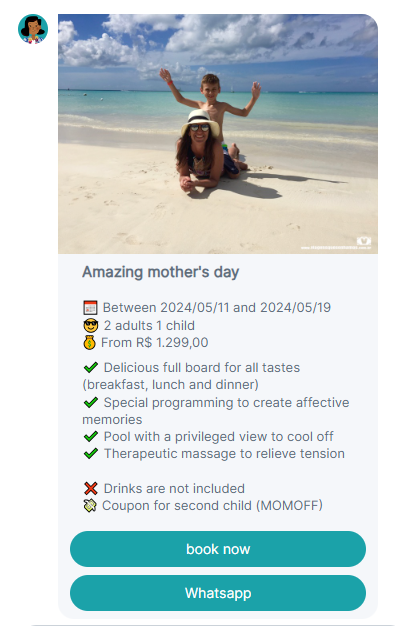Click the chatbot avatar icon
Viewport: 407px width, 626px height.
tap(33, 29)
